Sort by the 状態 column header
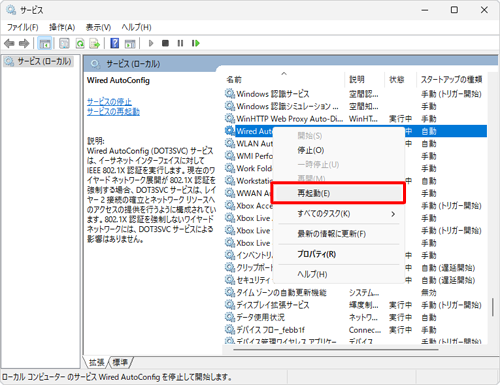The width and height of the screenshot is (500, 385). pos(400,79)
